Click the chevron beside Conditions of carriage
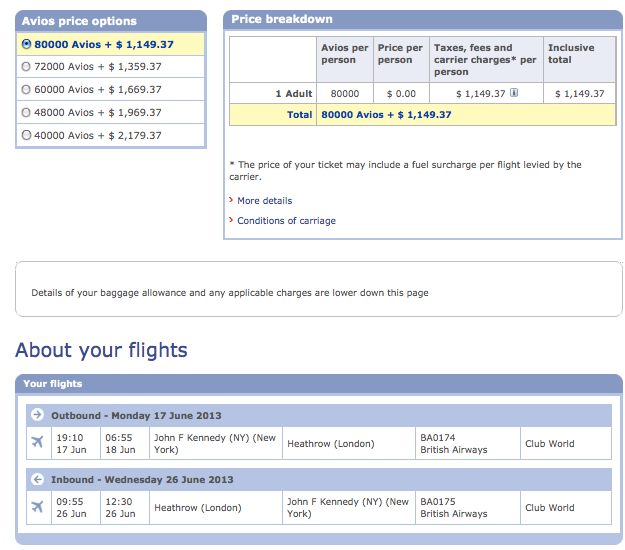Screen dimensions: 625x550 [x=231, y=221]
